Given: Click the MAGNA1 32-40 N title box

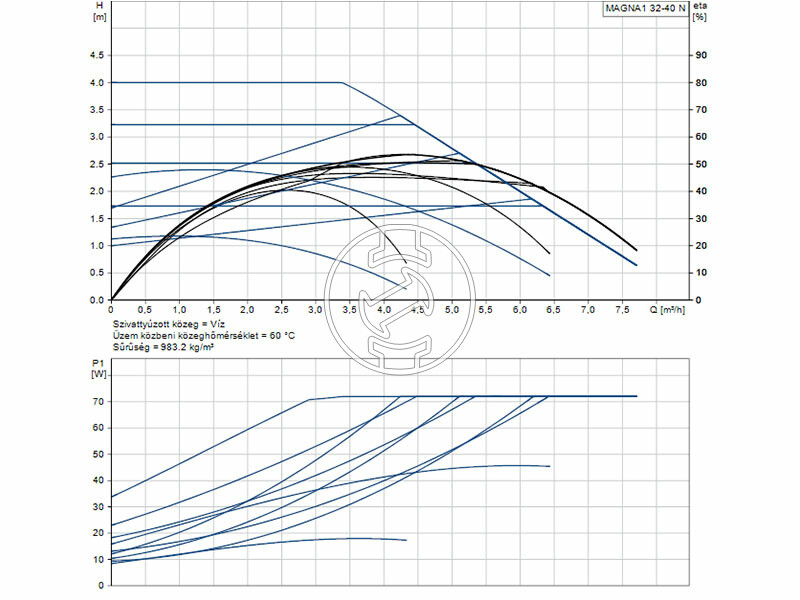Looking at the screenshot, I should click(x=644, y=10).
